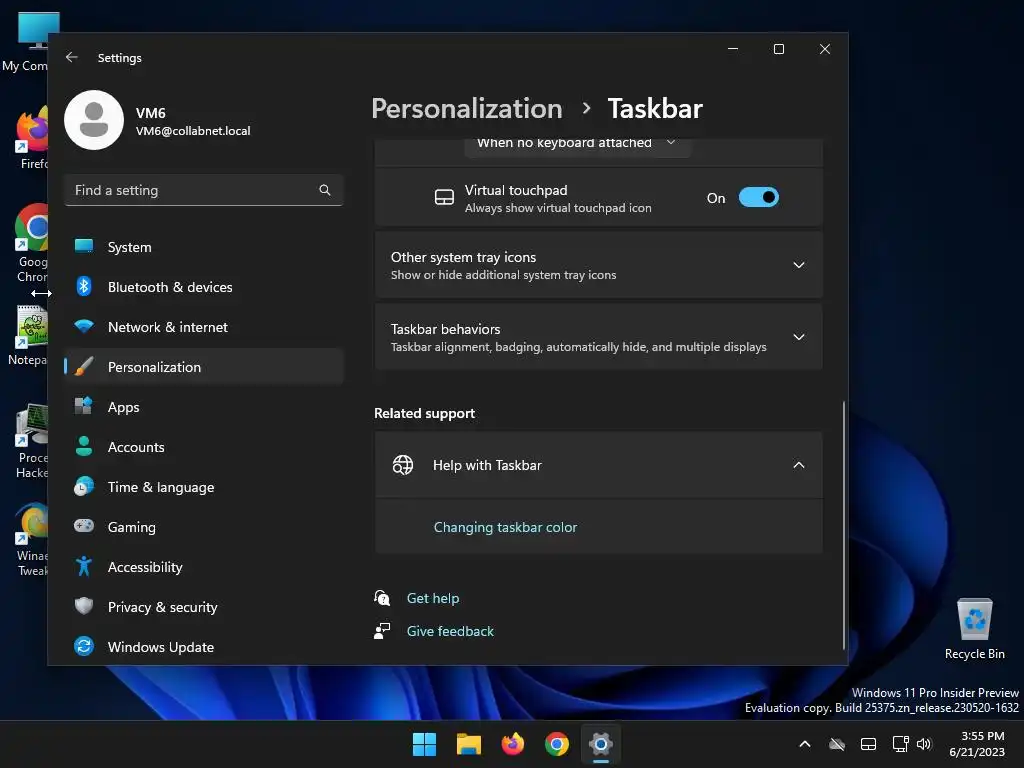The width and height of the screenshot is (1024, 768).
Task: Open Apps settings category
Action: pos(204,407)
